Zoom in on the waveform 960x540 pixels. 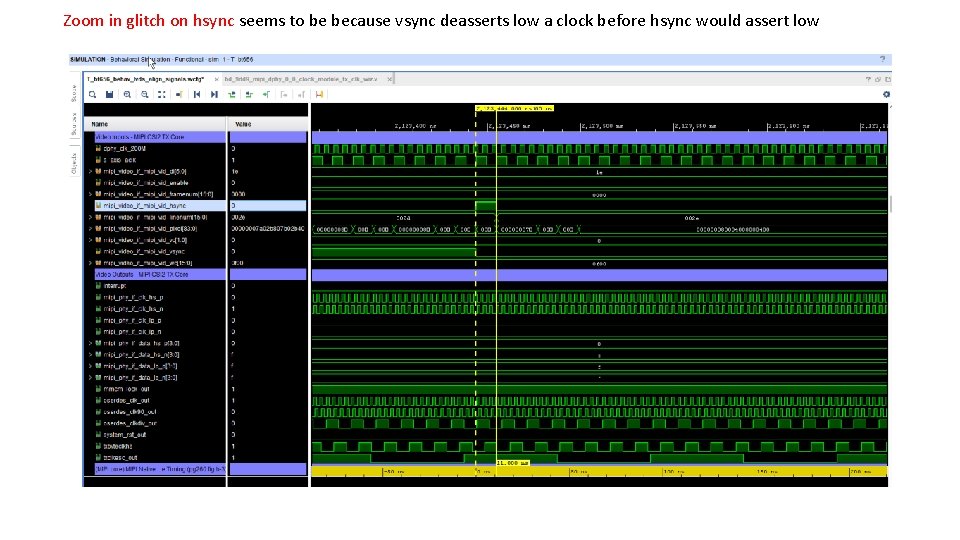pyautogui.click(x=127, y=94)
